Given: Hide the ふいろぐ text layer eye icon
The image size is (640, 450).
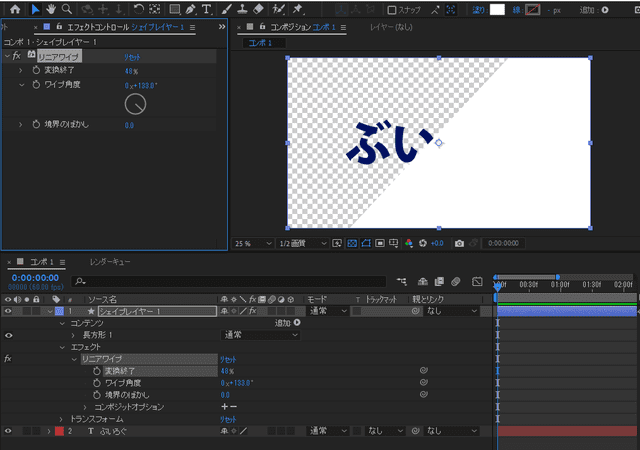Looking at the screenshot, I should [8, 431].
